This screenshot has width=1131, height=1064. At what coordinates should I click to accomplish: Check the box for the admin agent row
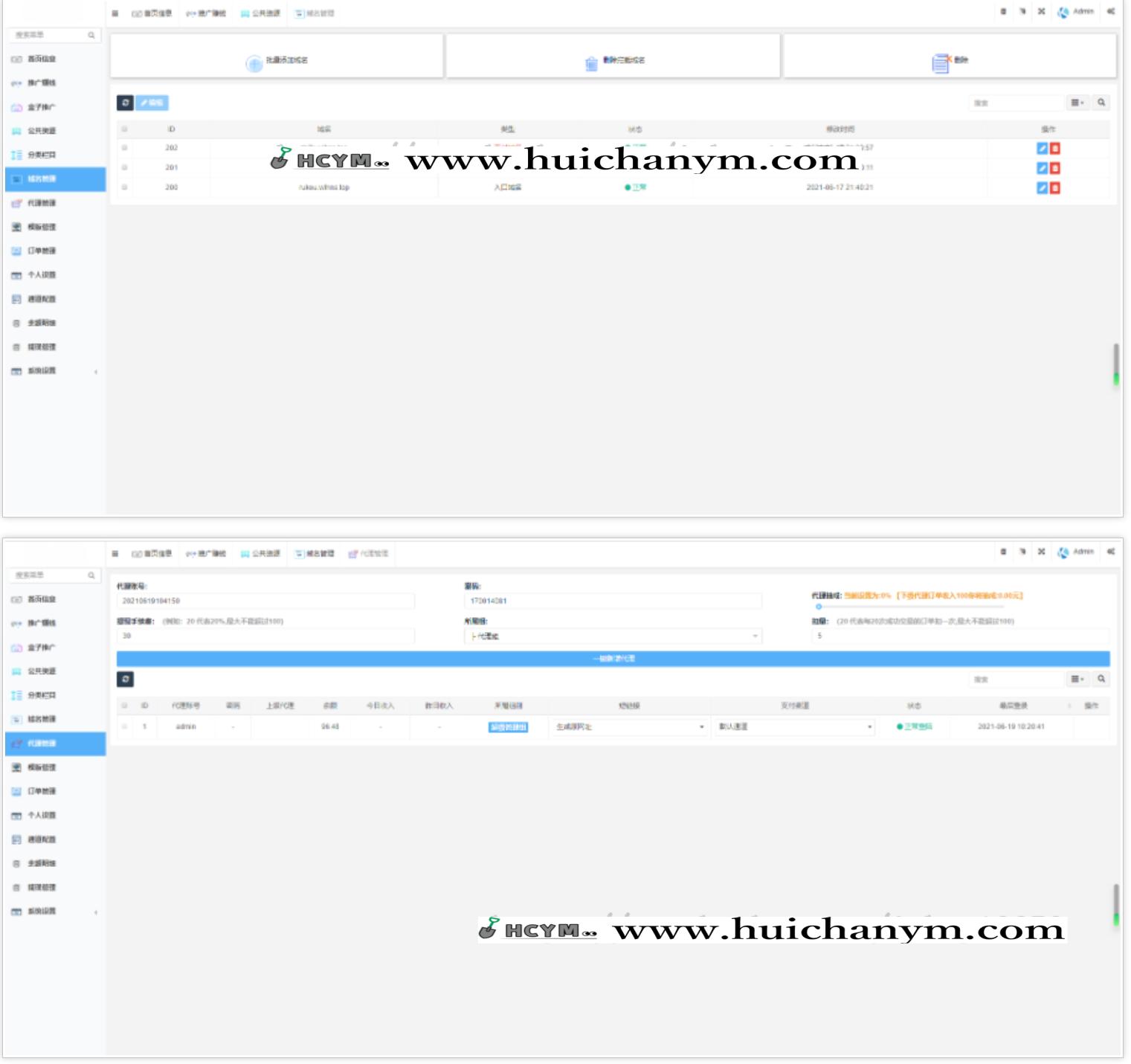(125, 726)
